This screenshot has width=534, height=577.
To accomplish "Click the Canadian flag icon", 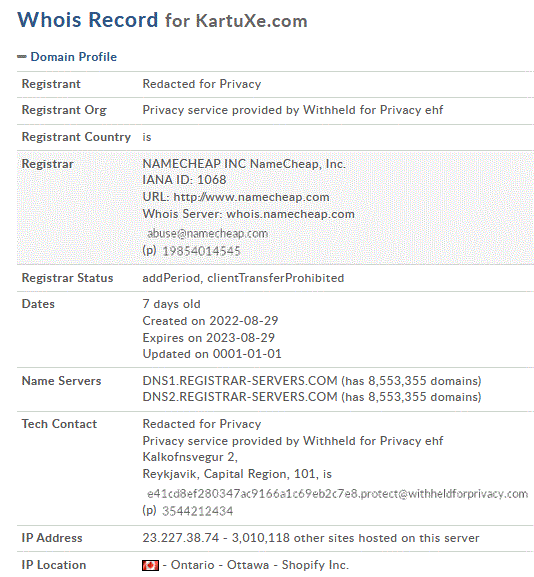I will tap(150, 565).
